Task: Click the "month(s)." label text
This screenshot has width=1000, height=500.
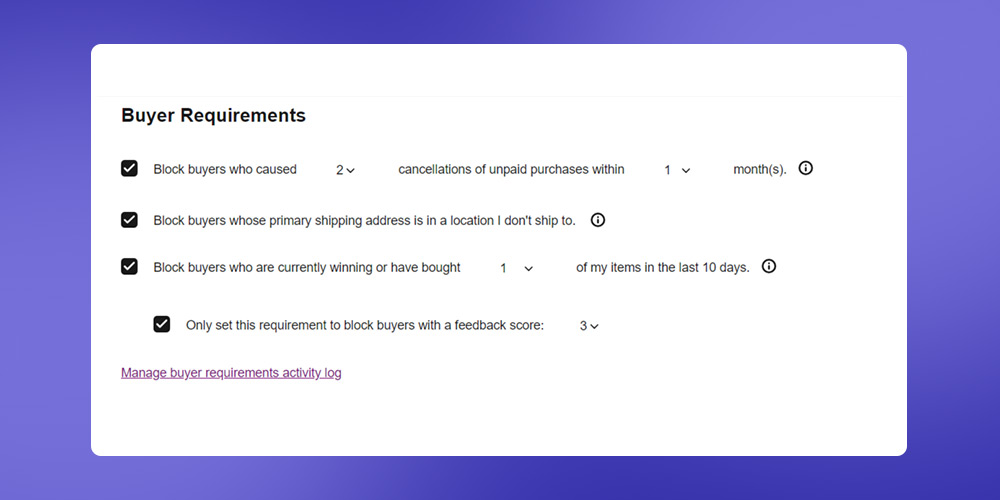Action: click(760, 170)
